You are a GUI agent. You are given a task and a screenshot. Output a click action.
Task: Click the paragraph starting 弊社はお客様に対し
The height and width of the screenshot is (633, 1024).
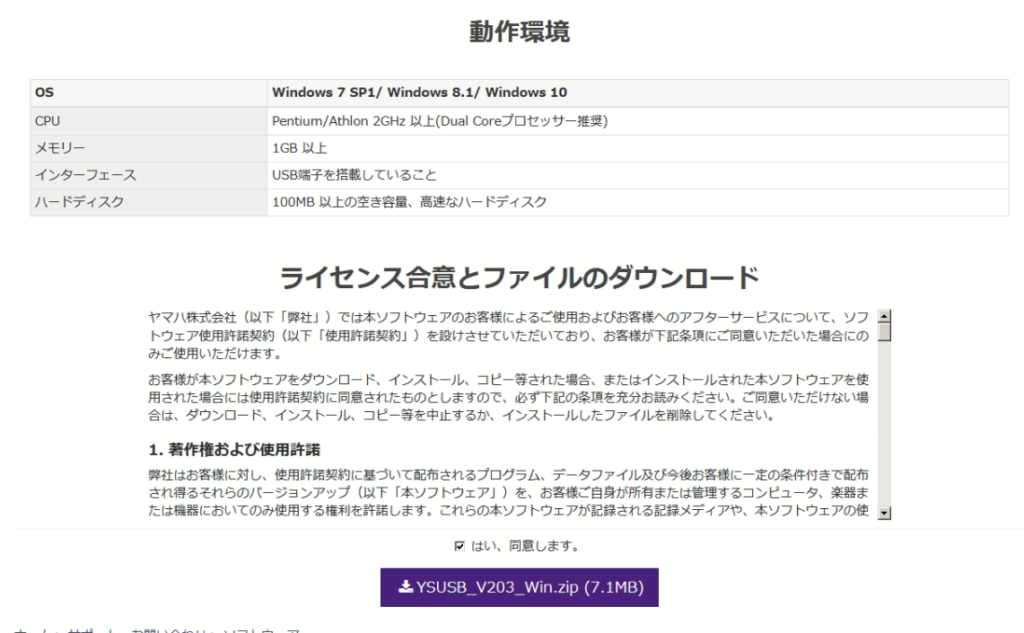508,493
